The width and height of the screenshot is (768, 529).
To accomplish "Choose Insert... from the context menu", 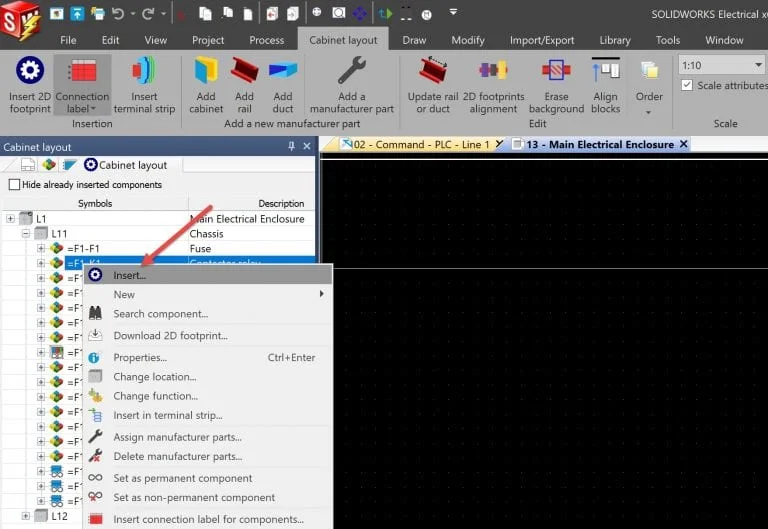I will [x=129, y=275].
